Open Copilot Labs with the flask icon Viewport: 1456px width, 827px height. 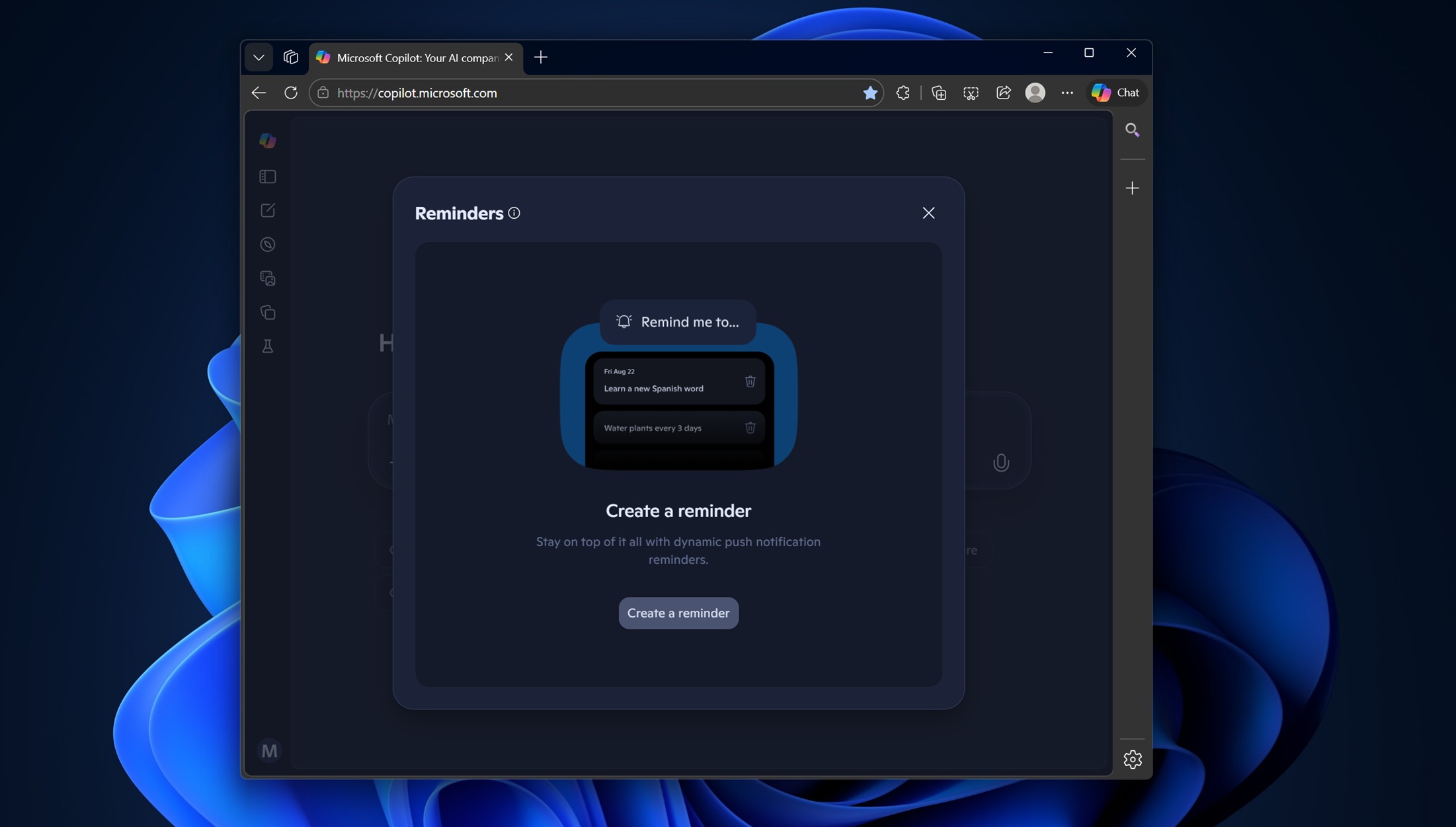(x=268, y=346)
